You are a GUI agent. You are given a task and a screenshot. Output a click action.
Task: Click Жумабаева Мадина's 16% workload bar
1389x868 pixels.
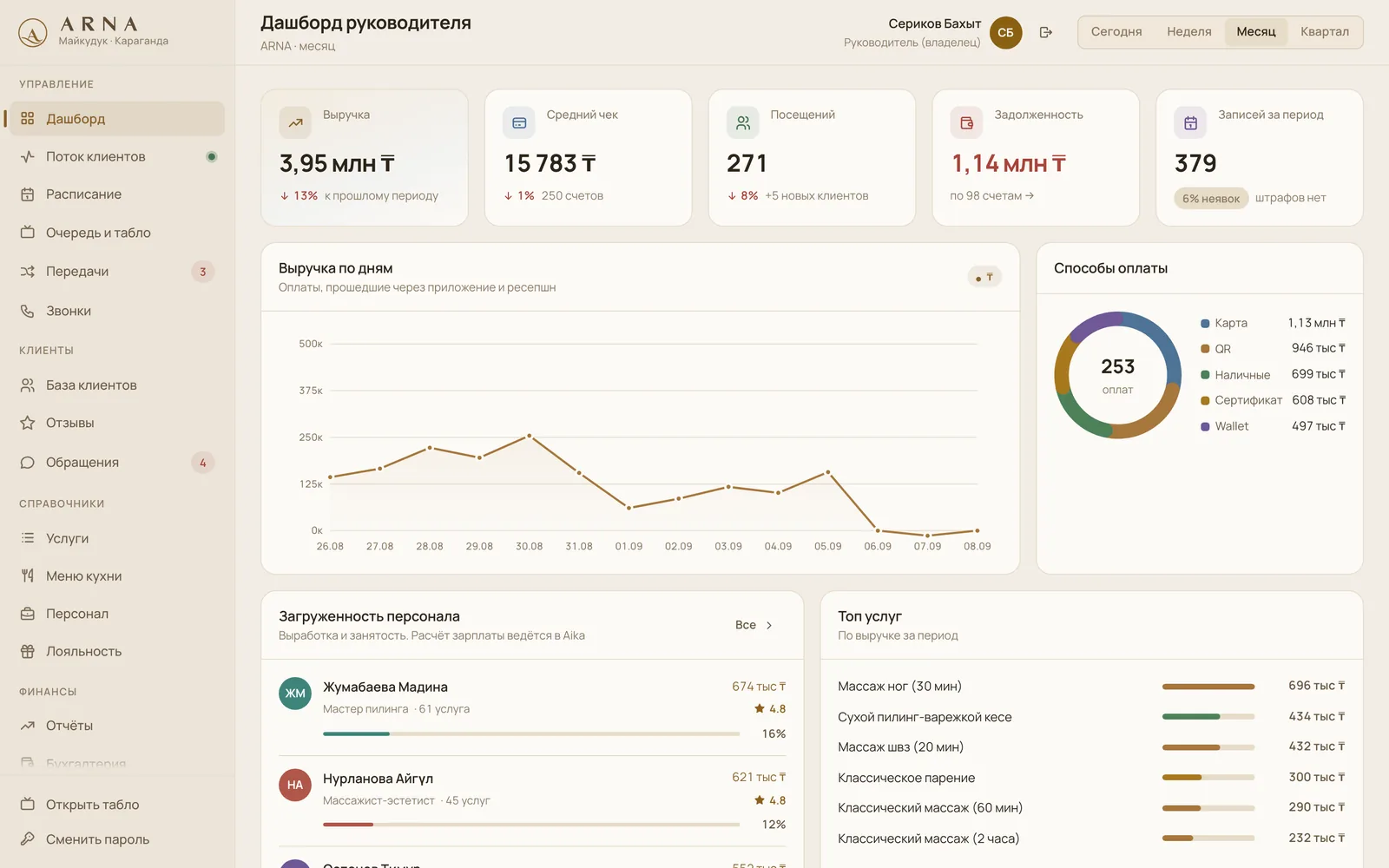click(x=531, y=734)
